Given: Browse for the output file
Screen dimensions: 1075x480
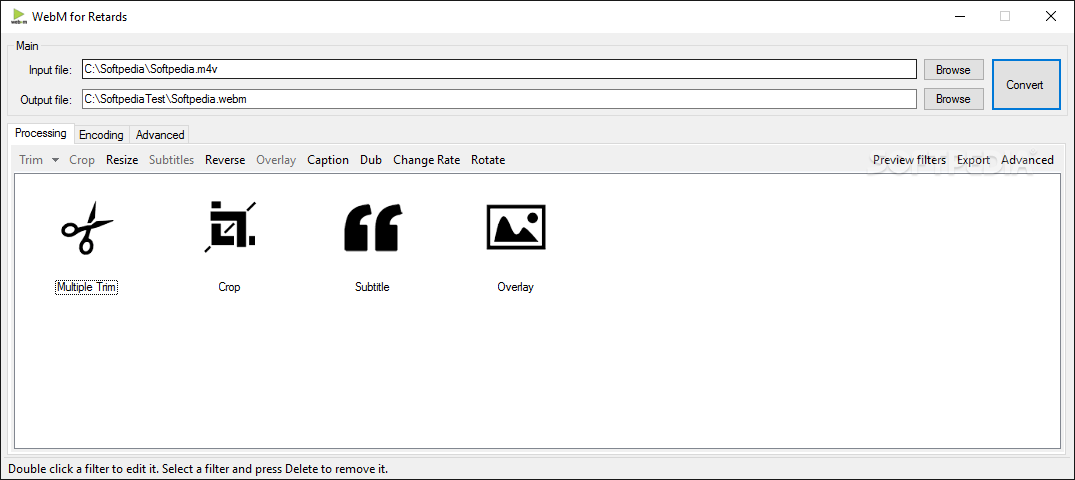Looking at the screenshot, I should (x=953, y=99).
